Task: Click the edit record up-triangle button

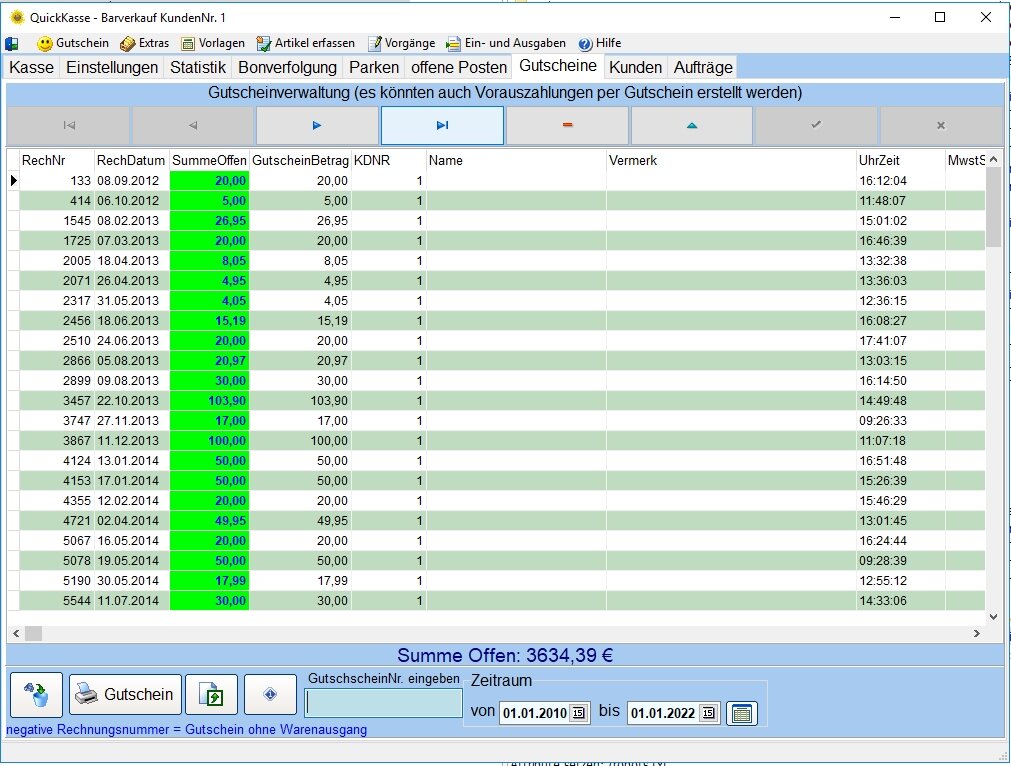Action: coord(691,126)
